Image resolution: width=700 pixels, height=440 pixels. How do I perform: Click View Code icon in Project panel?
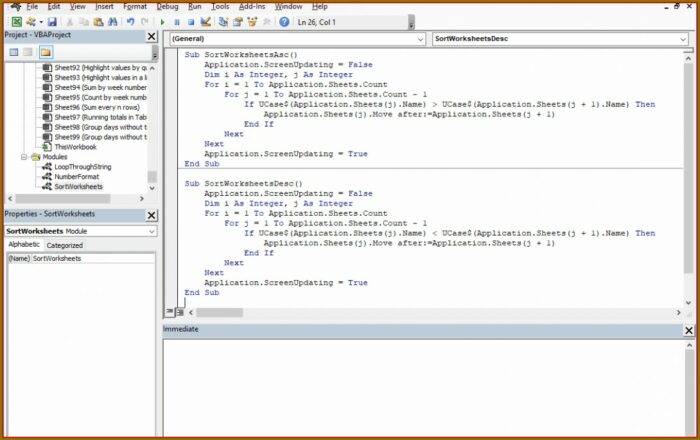(x=14, y=52)
